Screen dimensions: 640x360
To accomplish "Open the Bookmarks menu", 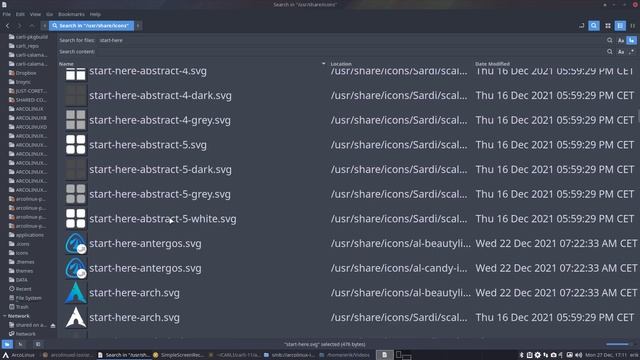I will pos(71,14).
